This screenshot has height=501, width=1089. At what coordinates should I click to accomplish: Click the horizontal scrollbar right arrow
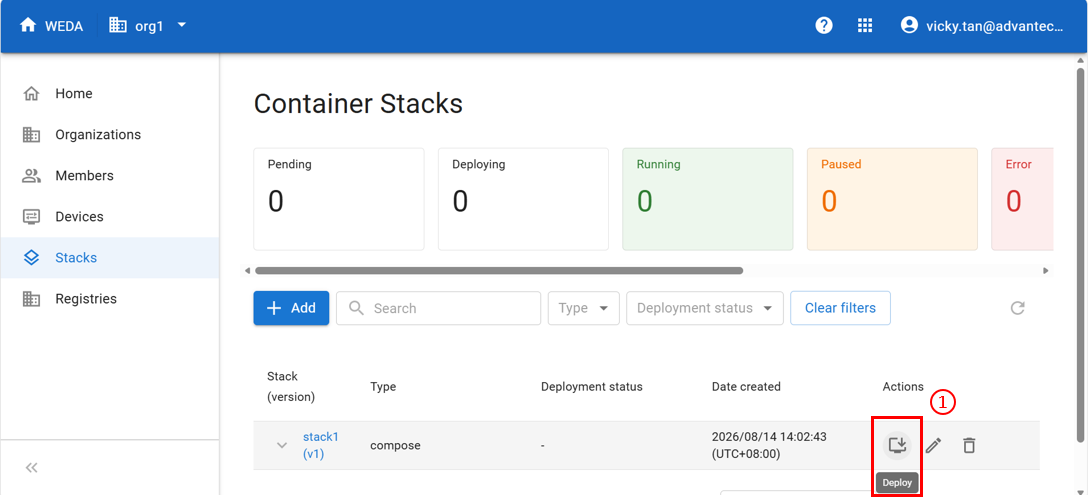(1046, 270)
